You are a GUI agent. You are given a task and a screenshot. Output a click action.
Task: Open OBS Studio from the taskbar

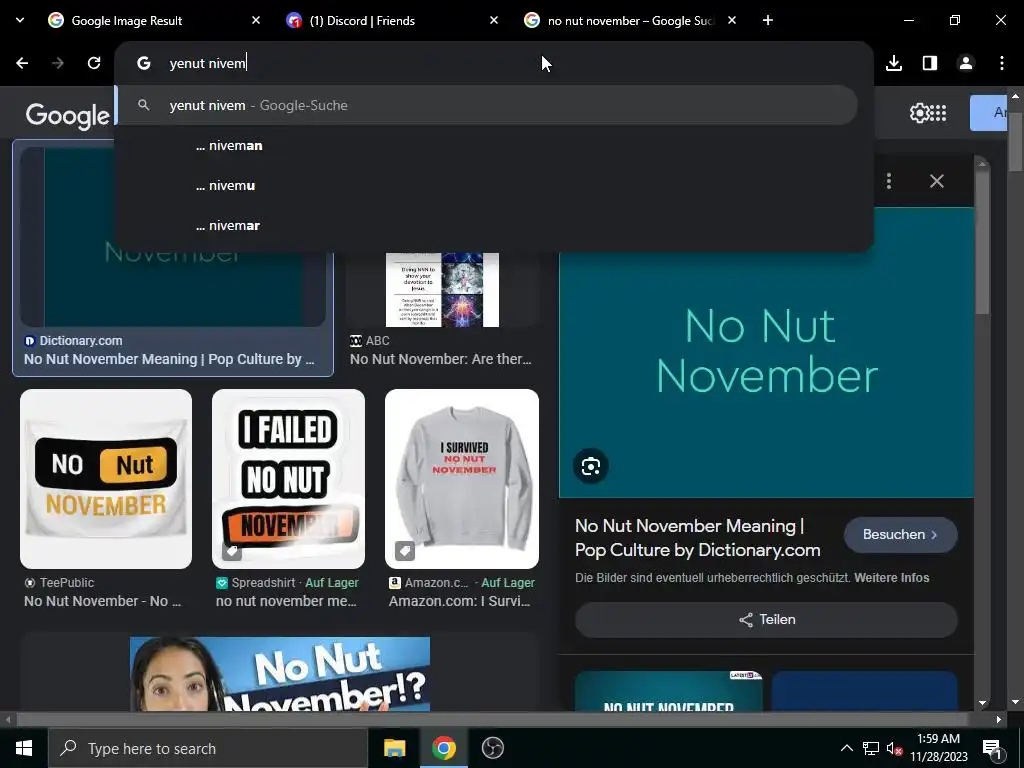492,748
